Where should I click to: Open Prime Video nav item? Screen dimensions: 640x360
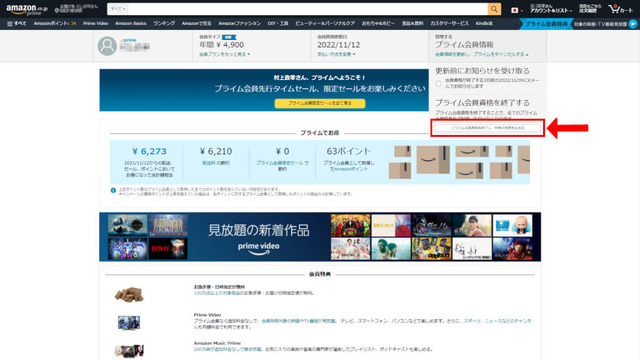(96, 24)
